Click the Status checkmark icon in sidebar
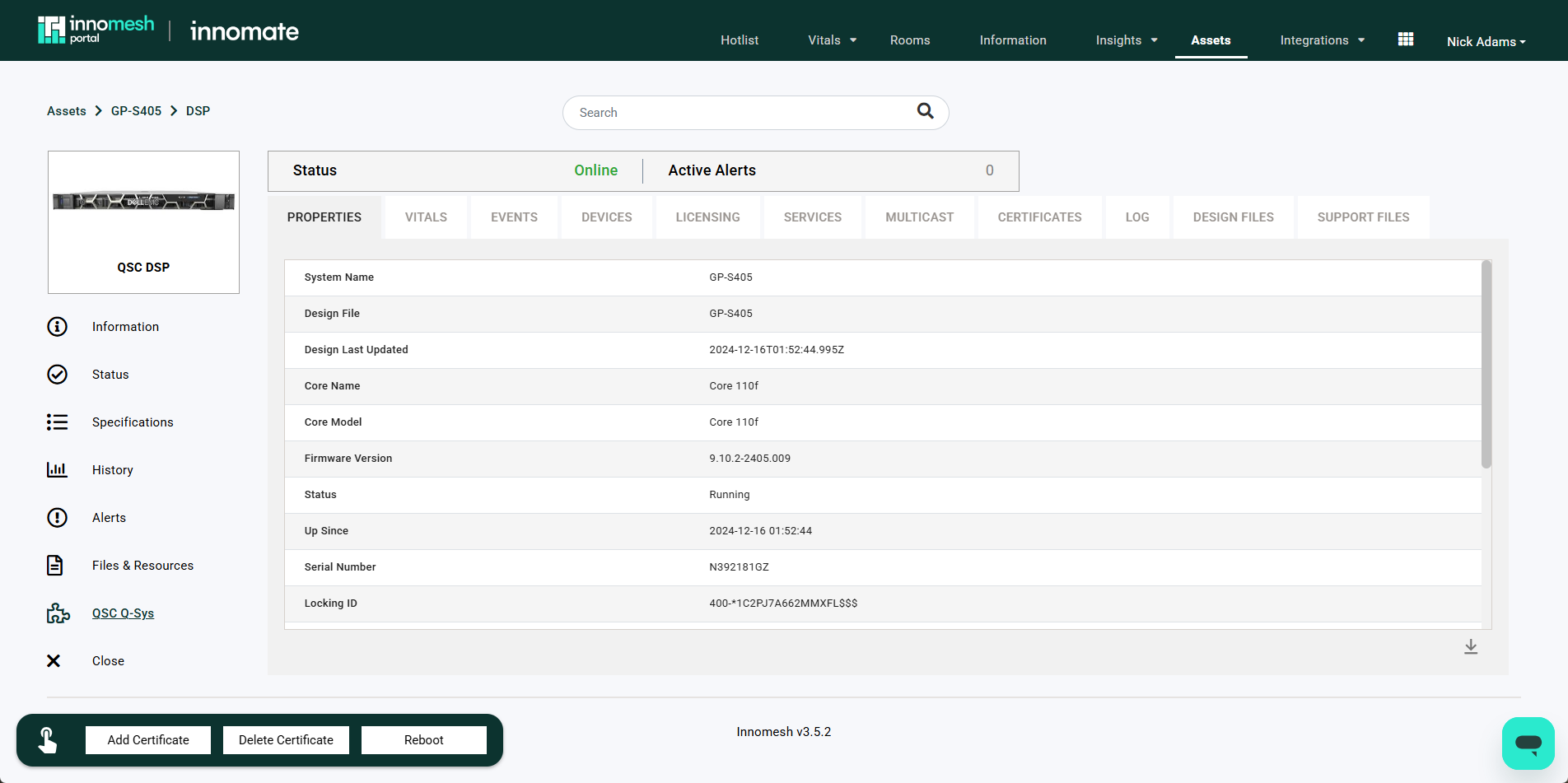This screenshot has width=1568, height=783. tap(57, 375)
